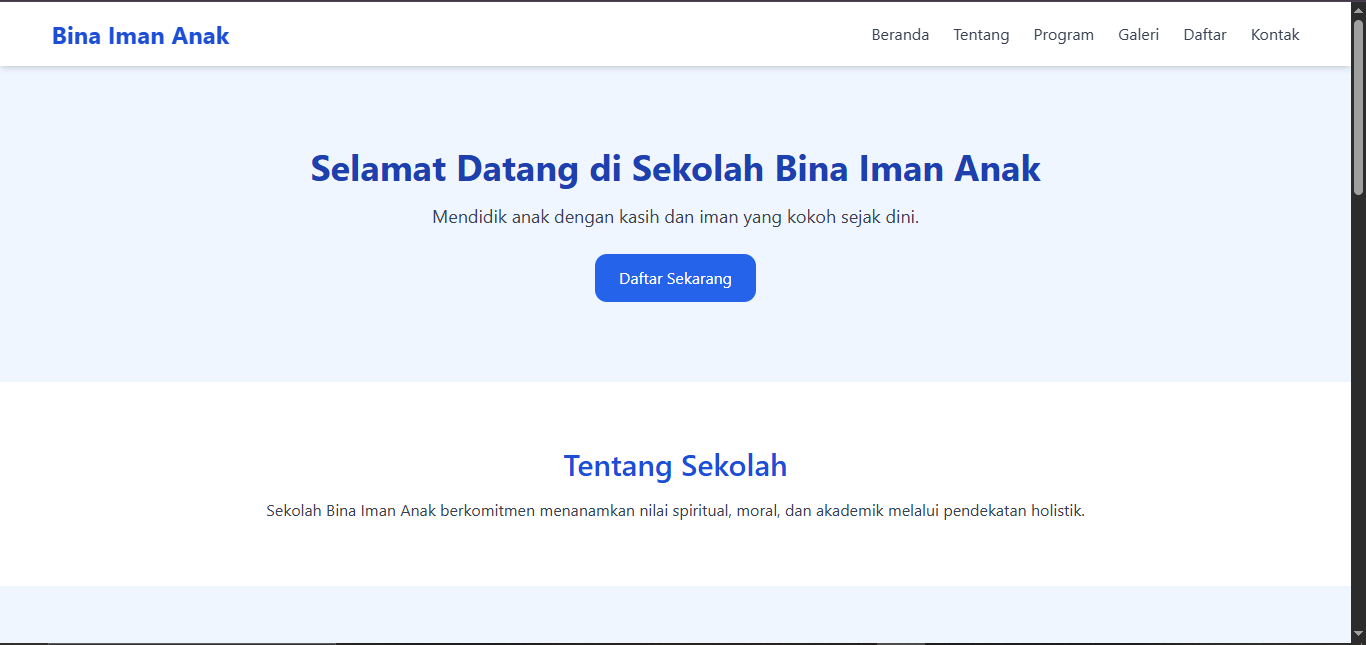Click the school commitment description paragraph

(x=675, y=510)
